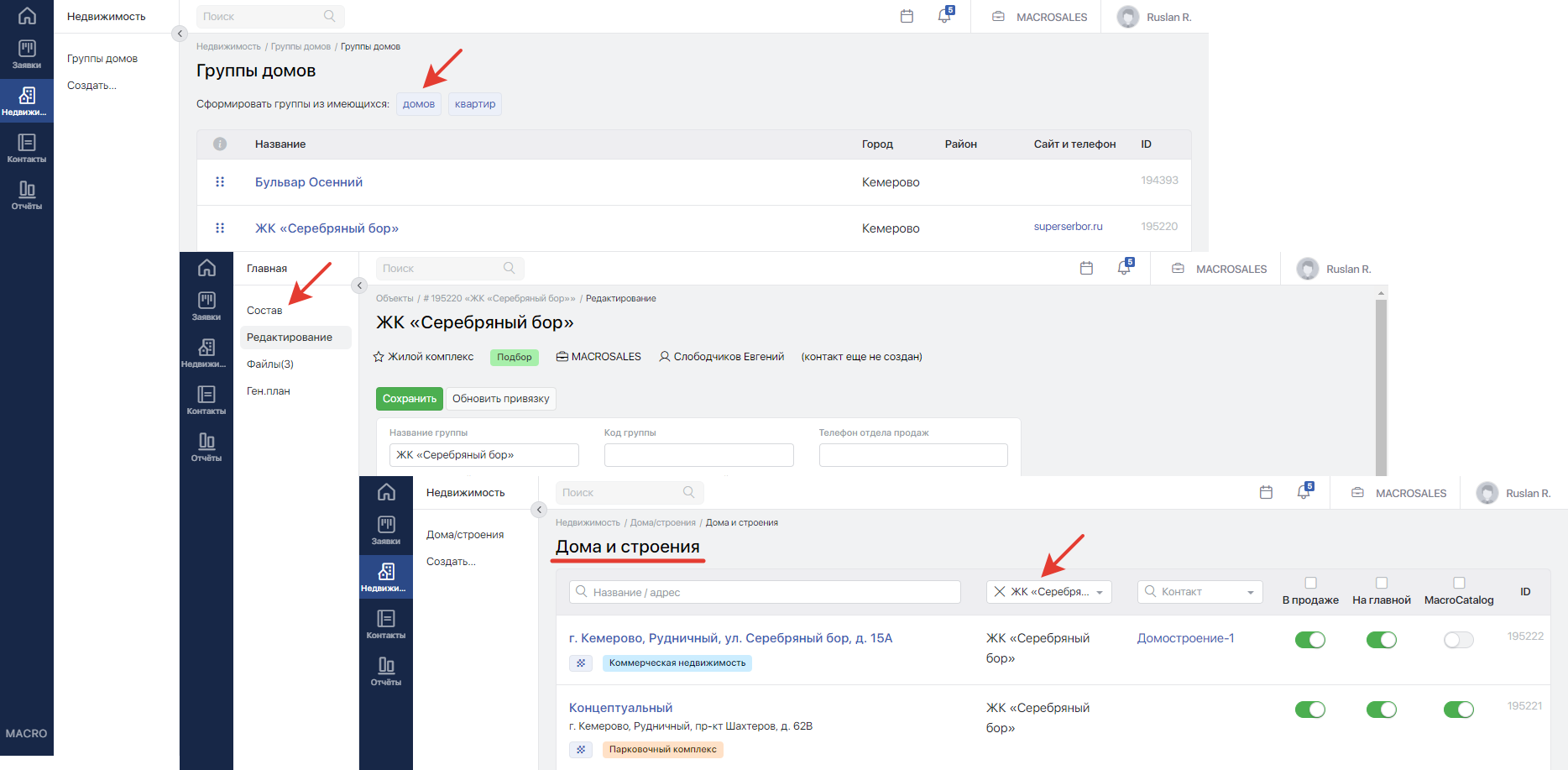
Task: Enable MacroCatalog toggle for Серебряный бор 15А
Action: point(1459,640)
